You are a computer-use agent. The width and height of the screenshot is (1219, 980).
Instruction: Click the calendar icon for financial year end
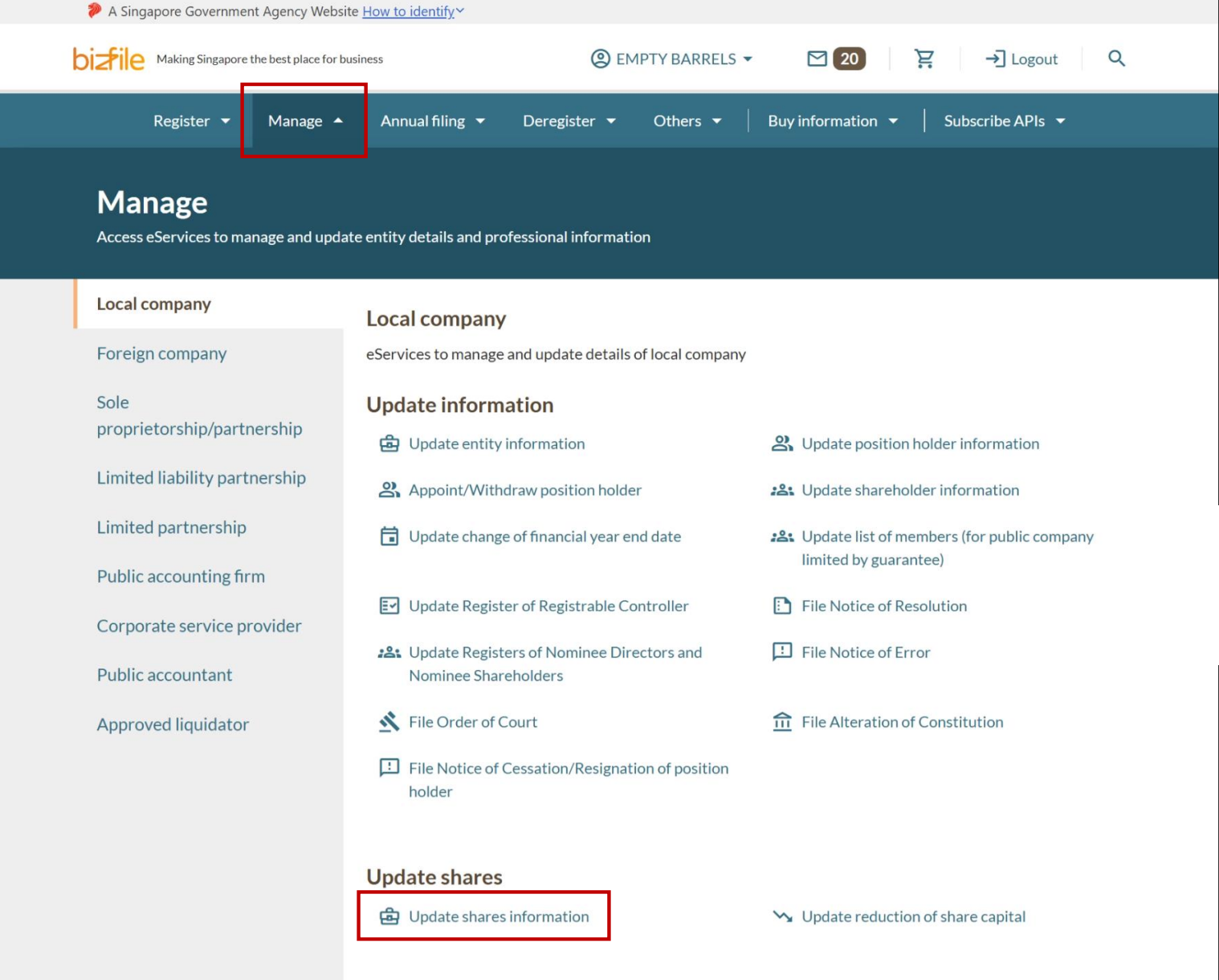tap(389, 537)
